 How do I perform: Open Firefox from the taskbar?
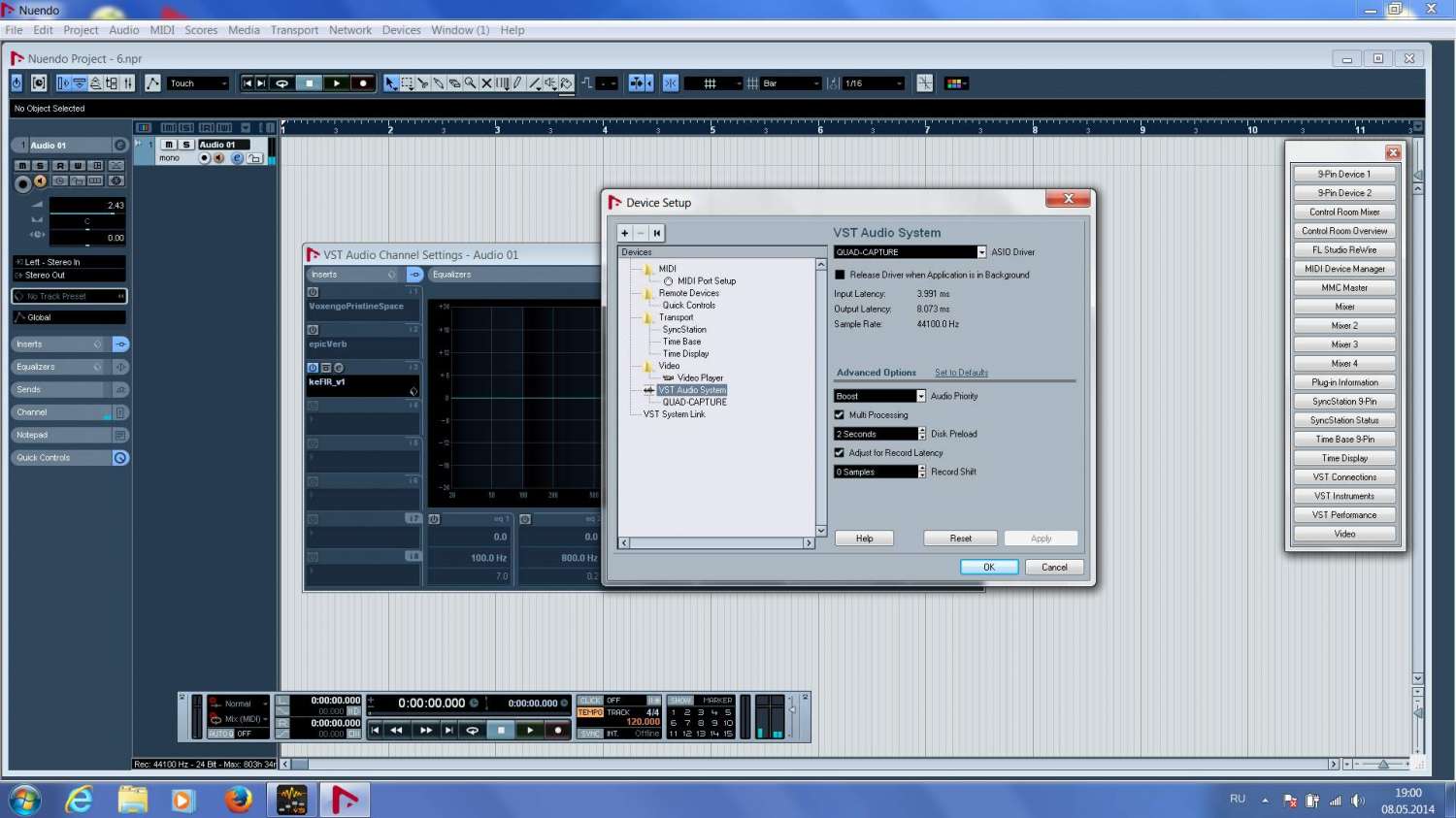pyautogui.click(x=238, y=800)
